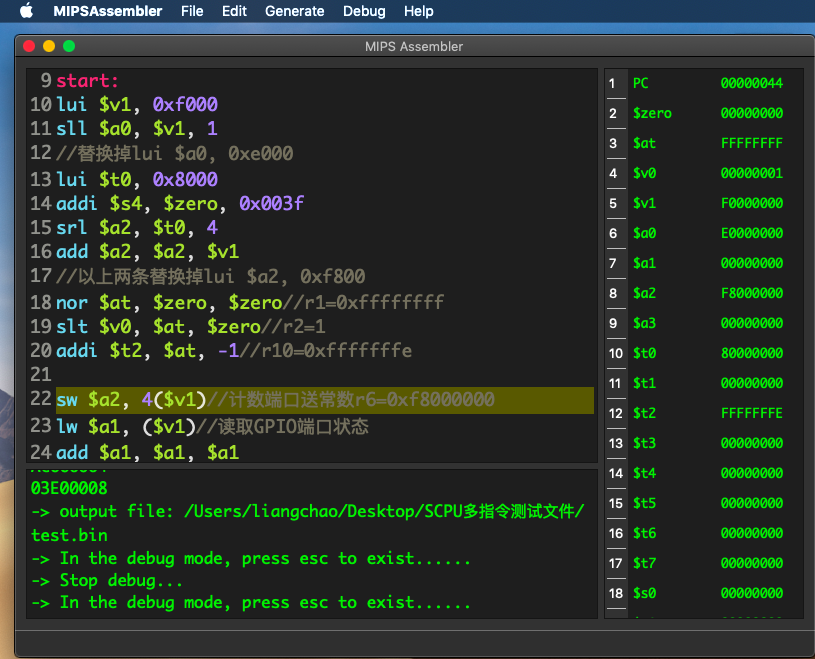Image resolution: width=815 pixels, height=659 pixels.
Task: Click the output file path console line
Action: [308, 511]
